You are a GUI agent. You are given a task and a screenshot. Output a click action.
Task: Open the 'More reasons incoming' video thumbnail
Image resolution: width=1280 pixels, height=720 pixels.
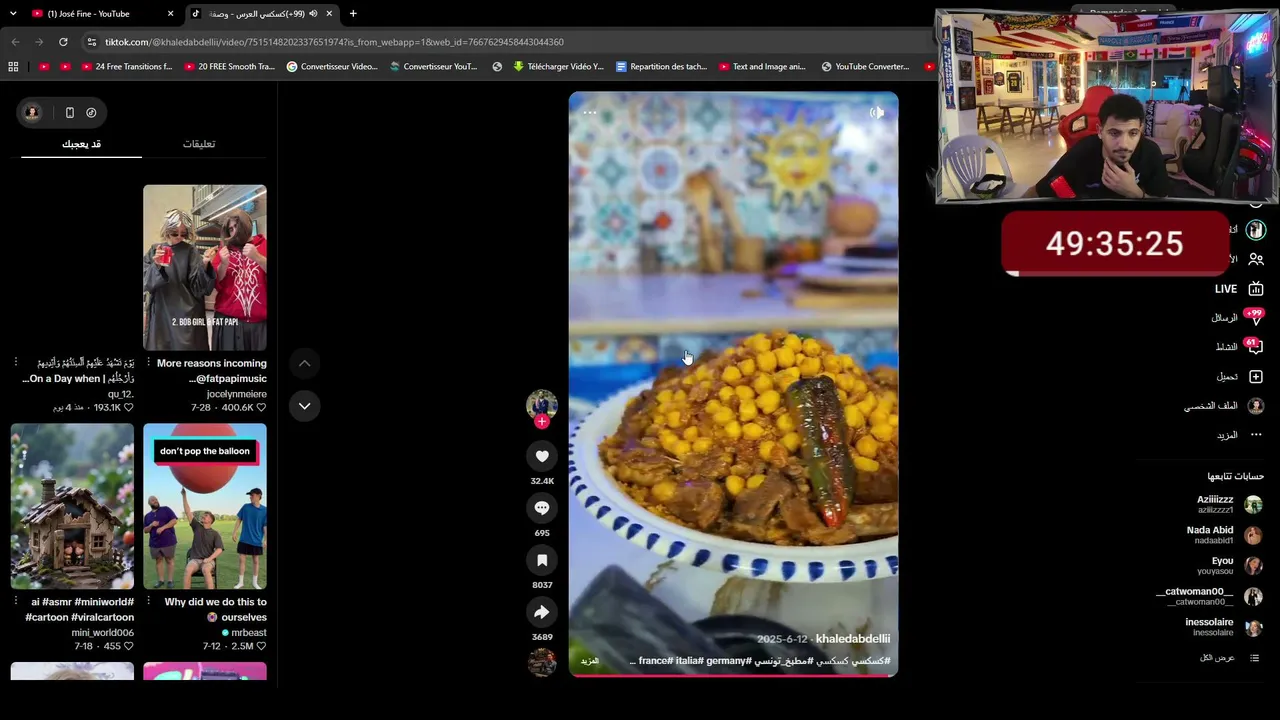click(205, 267)
